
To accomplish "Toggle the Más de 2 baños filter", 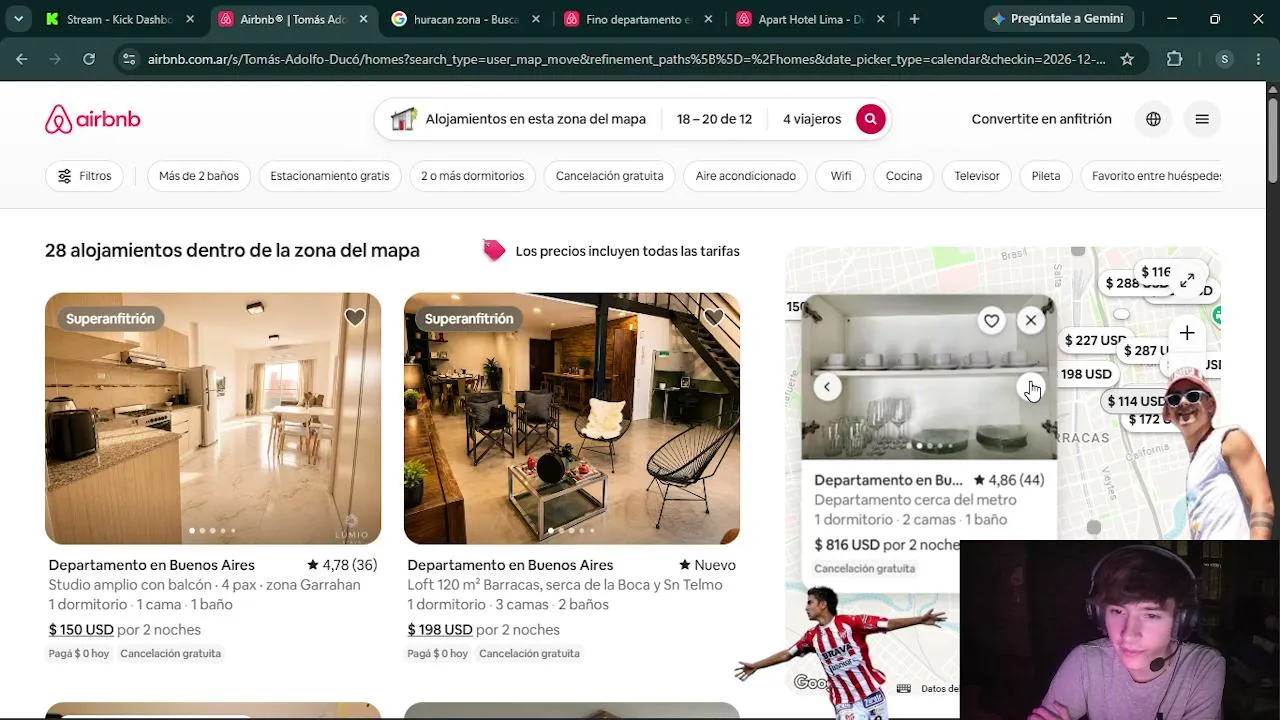I will point(199,176).
